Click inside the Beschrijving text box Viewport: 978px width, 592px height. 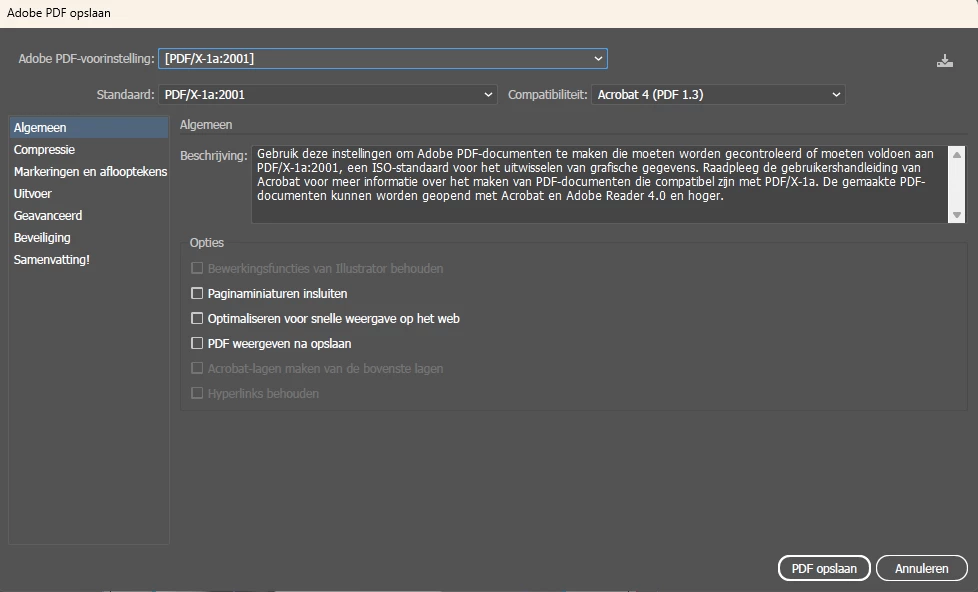(x=600, y=182)
